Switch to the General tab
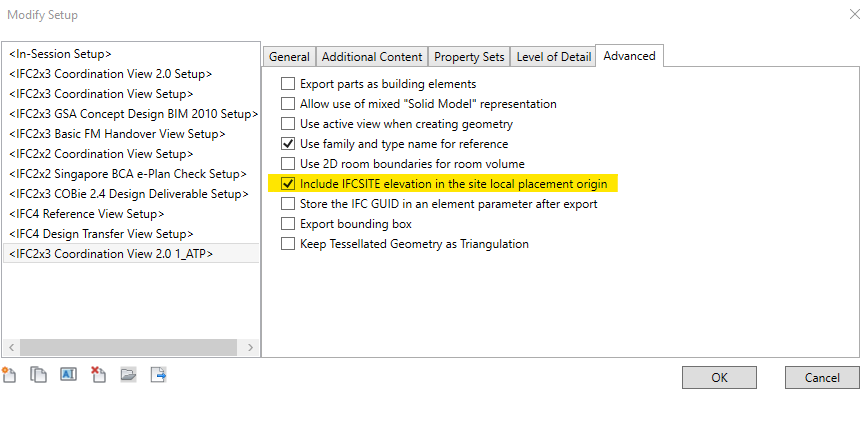 tap(289, 57)
